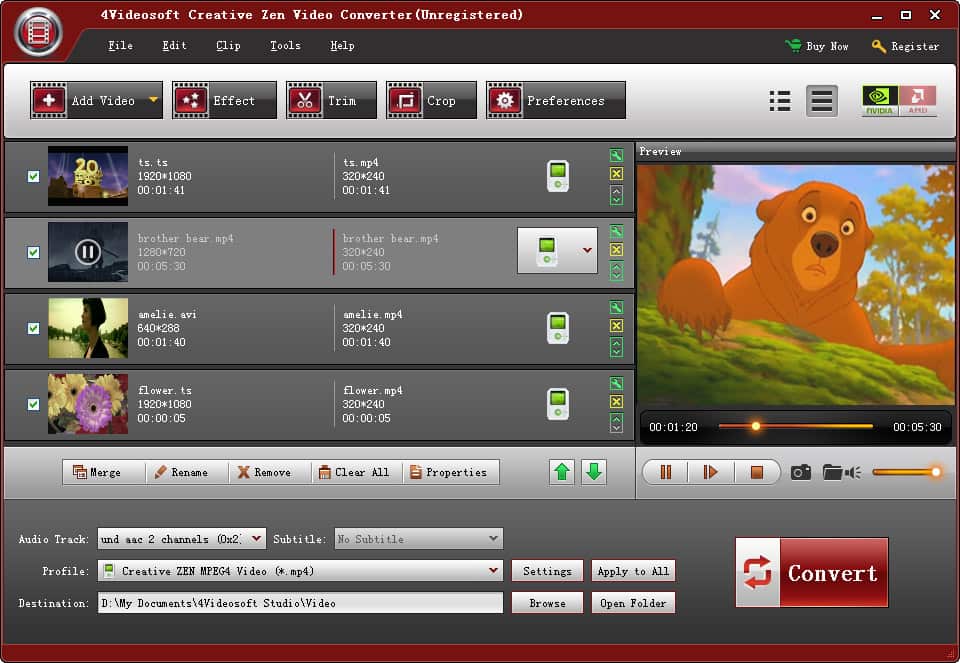Clear All files from the list
This screenshot has width=960, height=663.
(x=355, y=472)
